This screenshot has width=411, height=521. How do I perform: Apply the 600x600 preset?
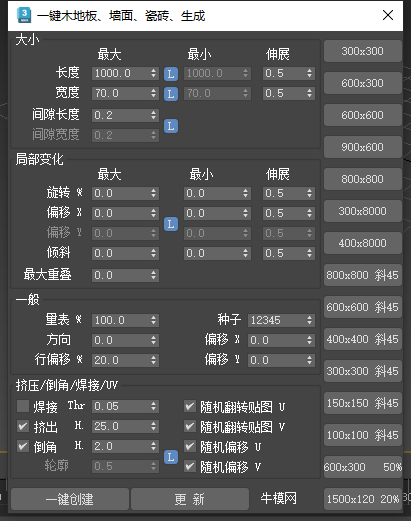[x=362, y=115]
